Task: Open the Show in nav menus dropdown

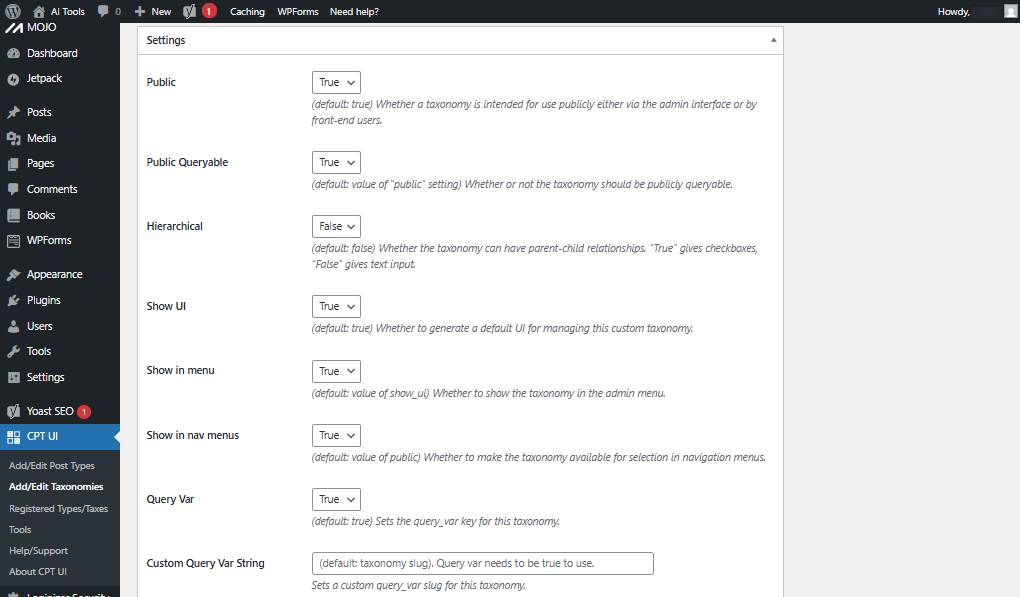Action: point(336,435)
